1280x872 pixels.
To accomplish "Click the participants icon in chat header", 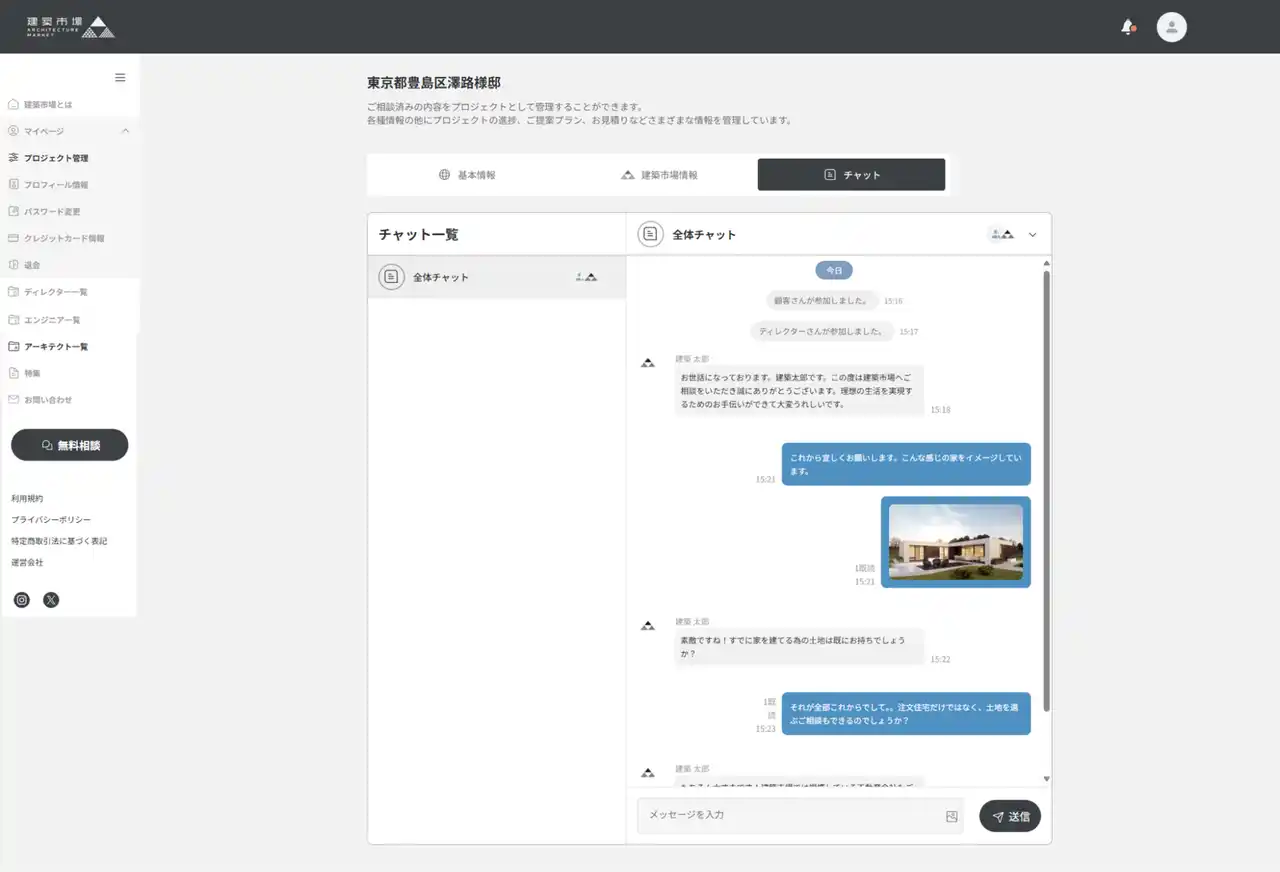I will click(1002, 234).
